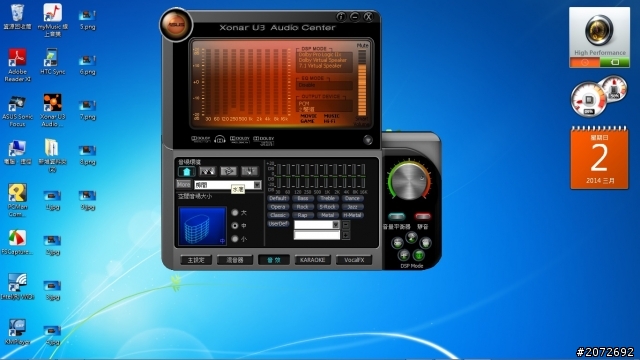Apply the H-Metal EQ preset
The width and height of the screenshot is (640, 360).
352,215
